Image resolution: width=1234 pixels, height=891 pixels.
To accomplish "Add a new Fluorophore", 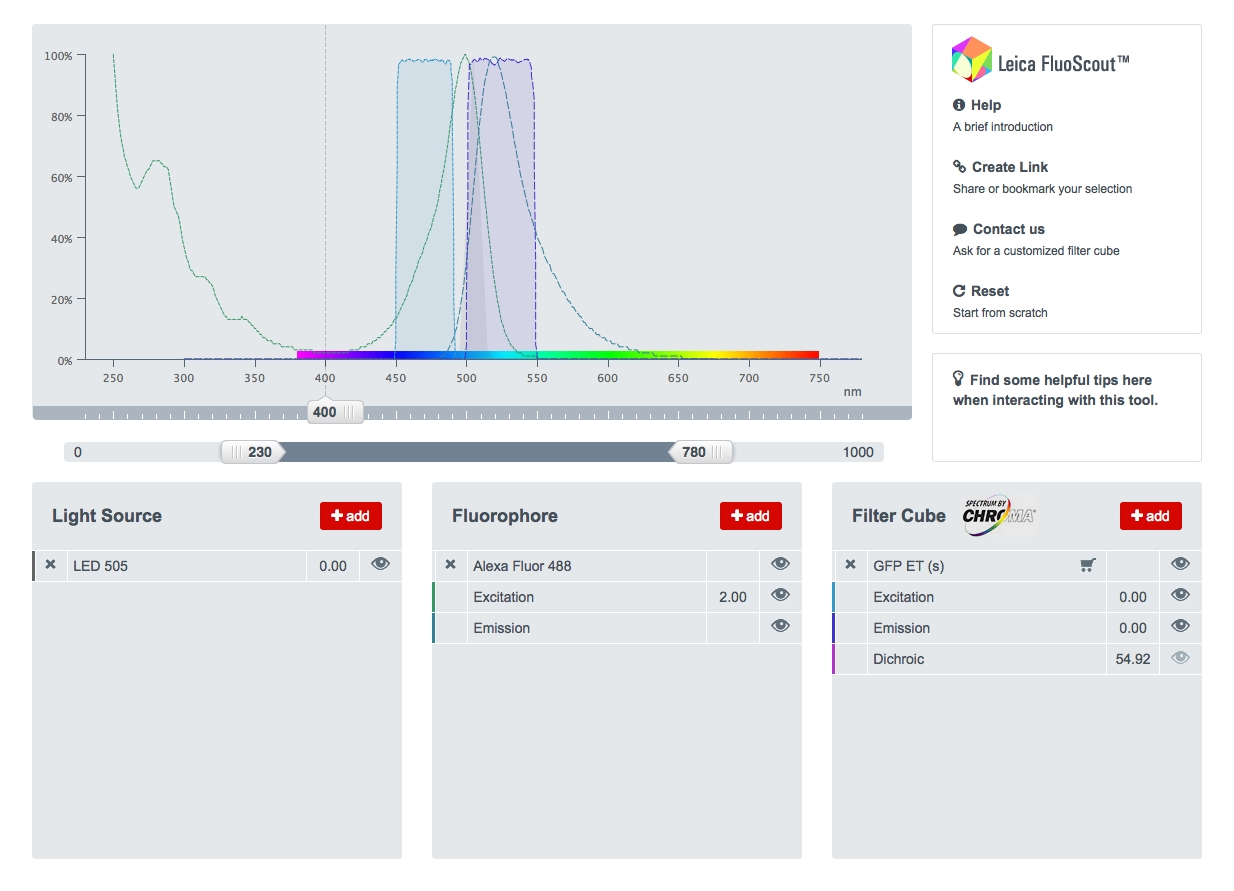I will [750, 516].
